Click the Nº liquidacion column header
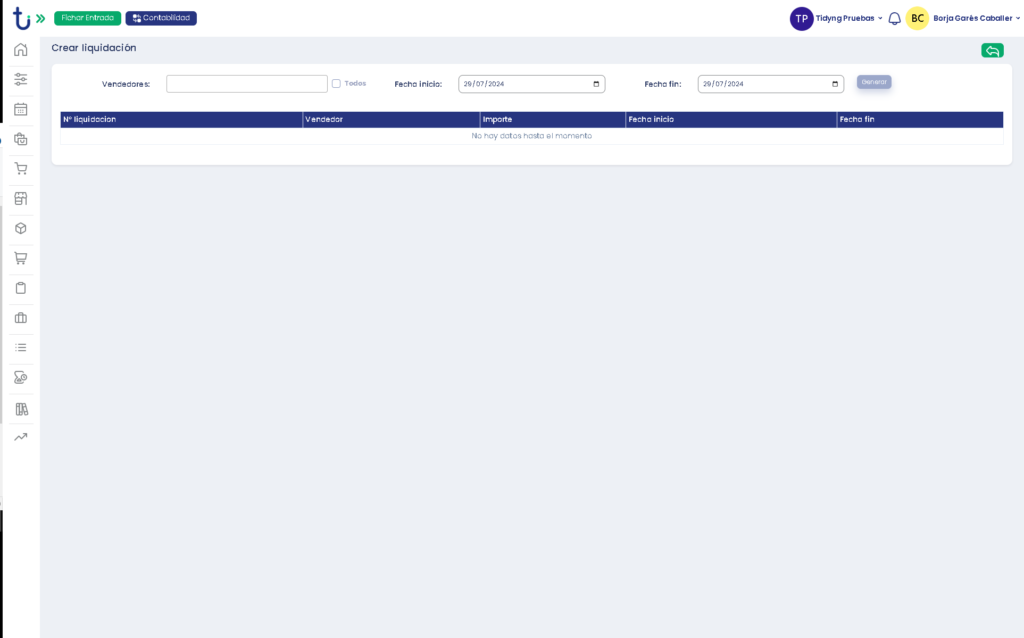 coord(90,120)
